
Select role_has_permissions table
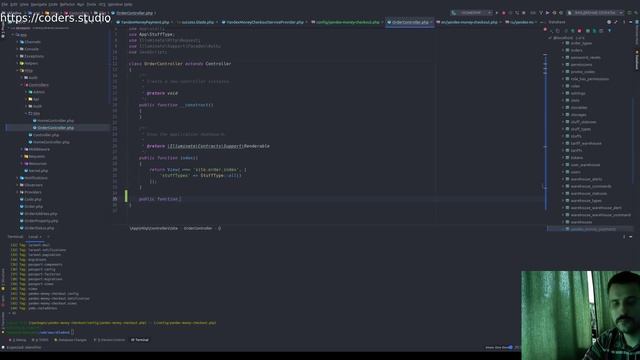tap(590, 79)
